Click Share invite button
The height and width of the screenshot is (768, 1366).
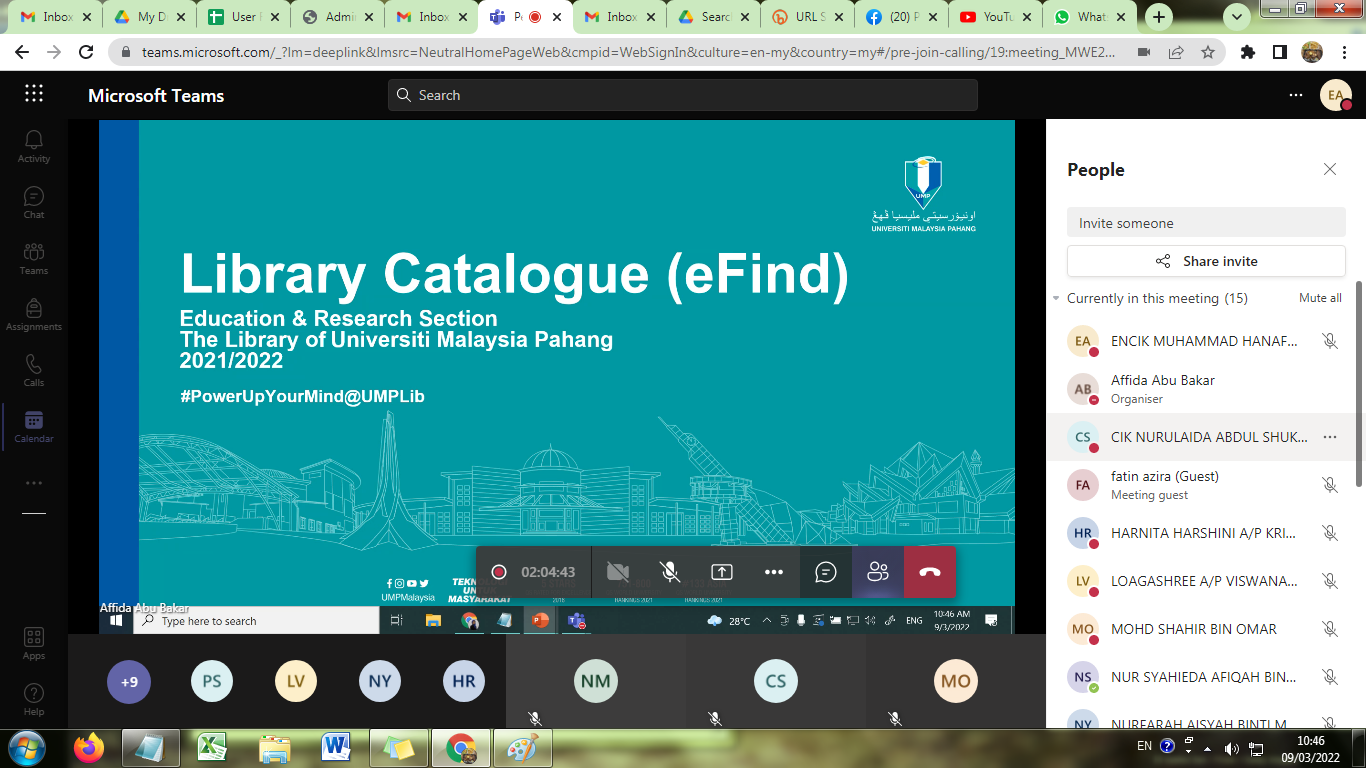[x=1206, y=261]
